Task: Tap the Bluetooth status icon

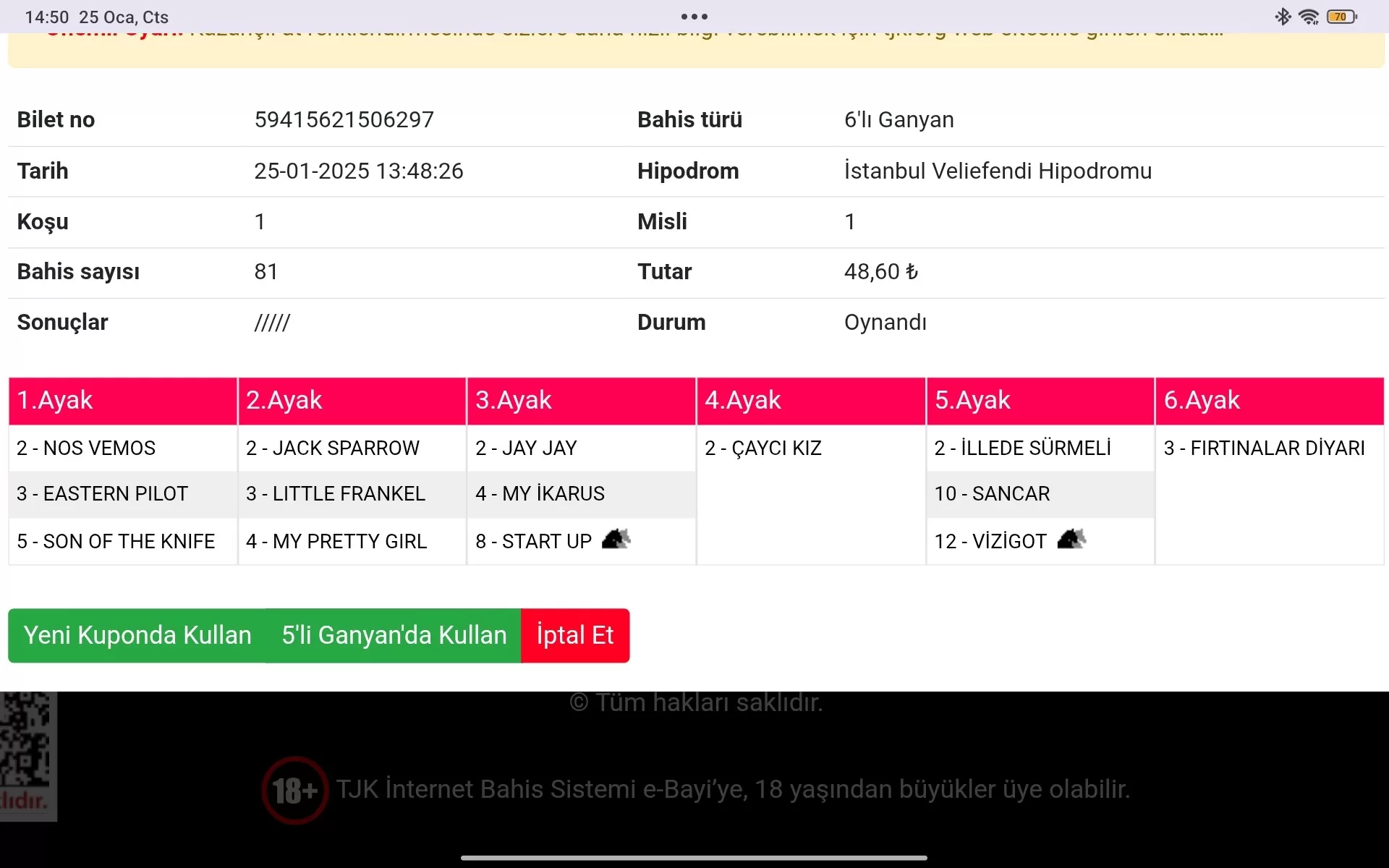Action: pos(1283,17)
